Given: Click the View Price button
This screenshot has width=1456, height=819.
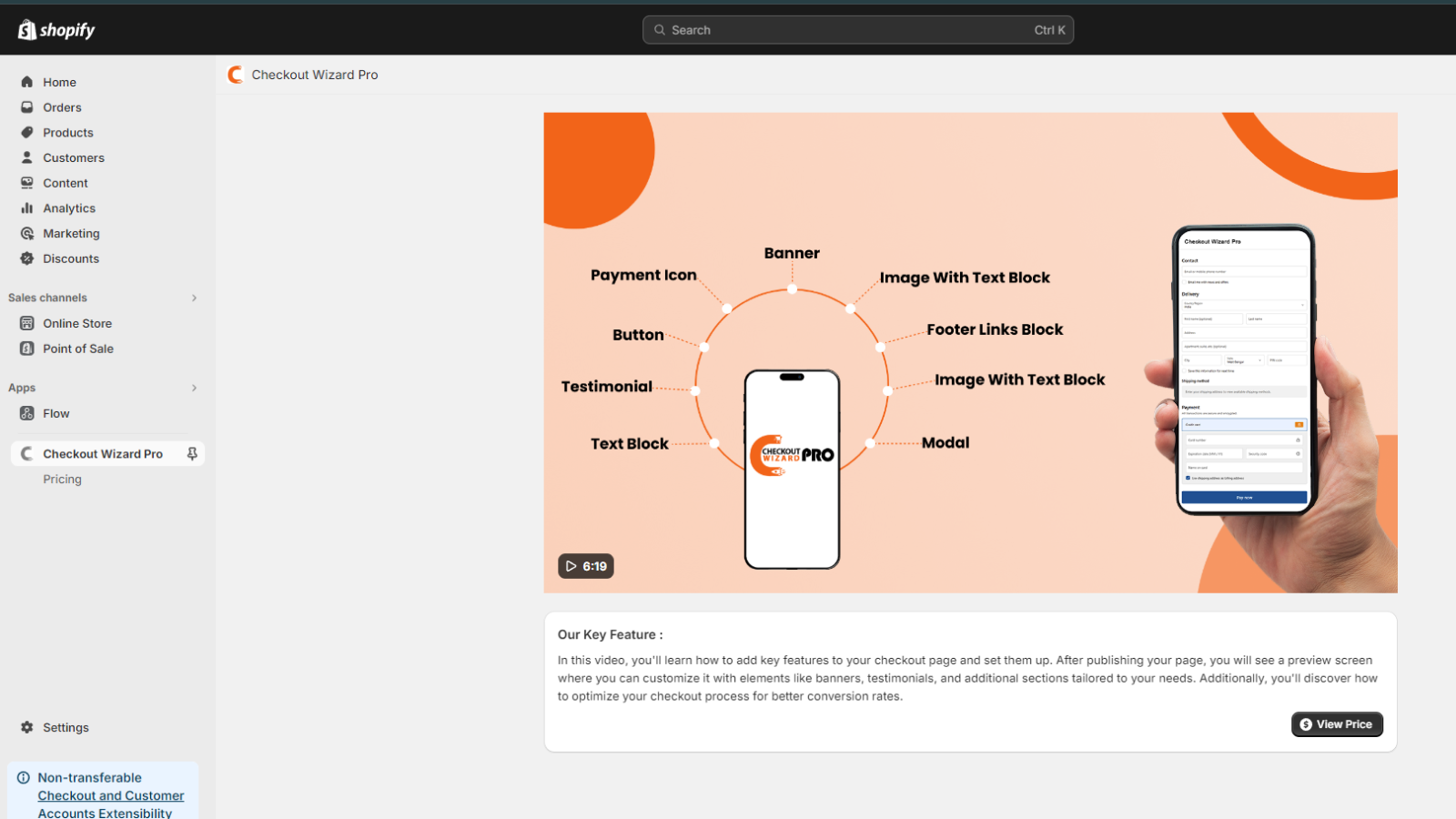Looking at the screenshot, I should [x=1337, y=724].
